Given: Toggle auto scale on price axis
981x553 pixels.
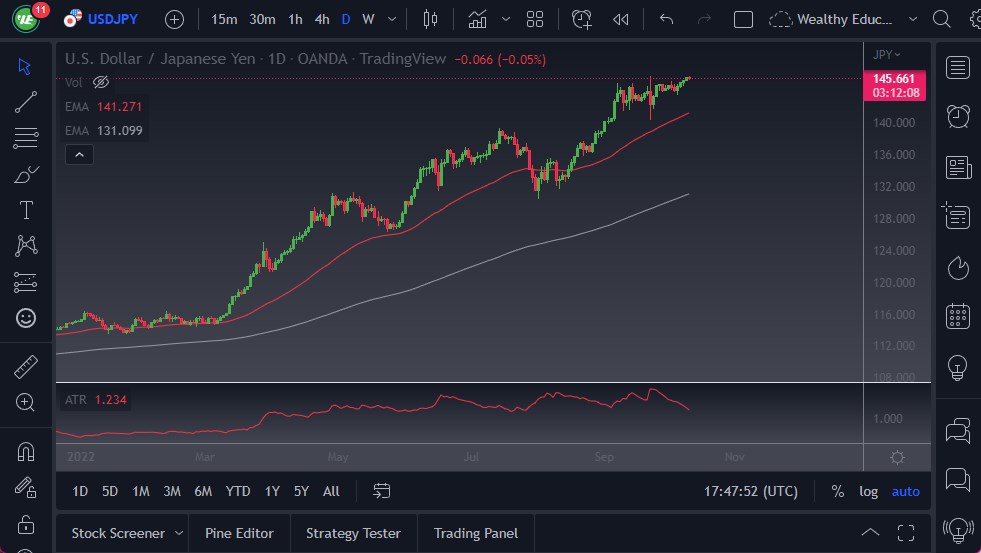Looking at the screenshot, I should (905, 491).
